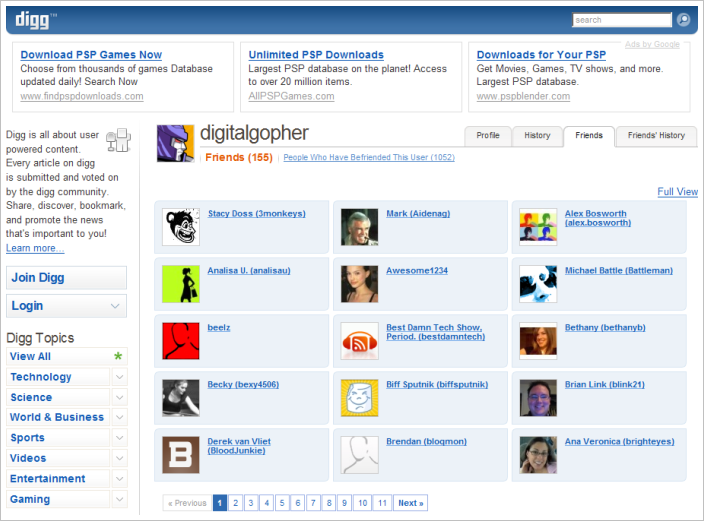Switch to Full View link
The width and height of the screenshot is (704, 521).
[678, 192]
